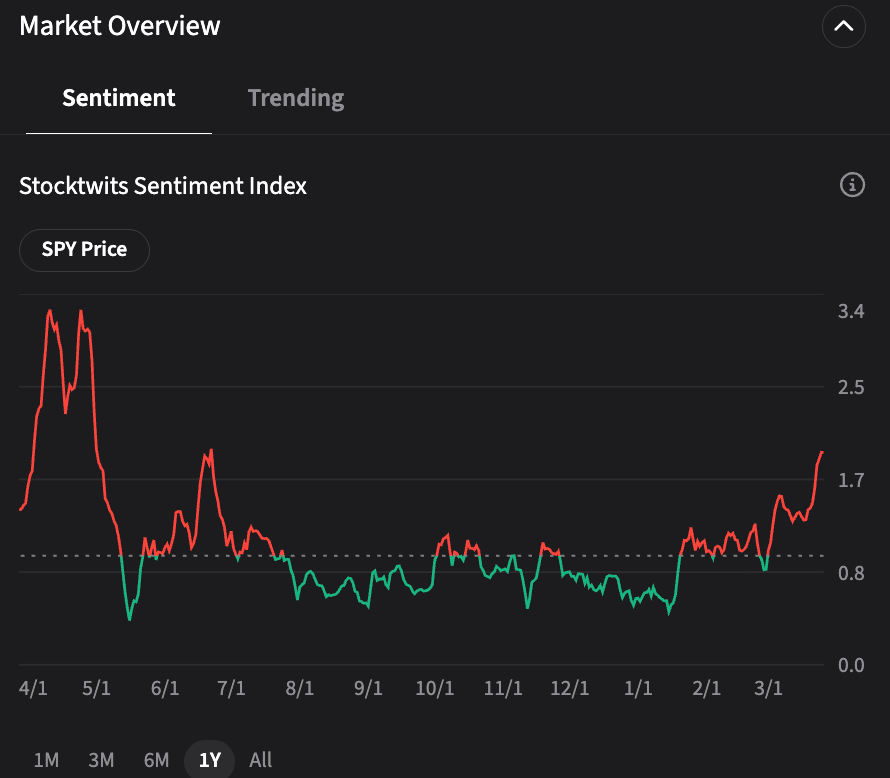890x778 pixels.
Task: Click the 0.0 y-axis label
Action: coord(851,665)
